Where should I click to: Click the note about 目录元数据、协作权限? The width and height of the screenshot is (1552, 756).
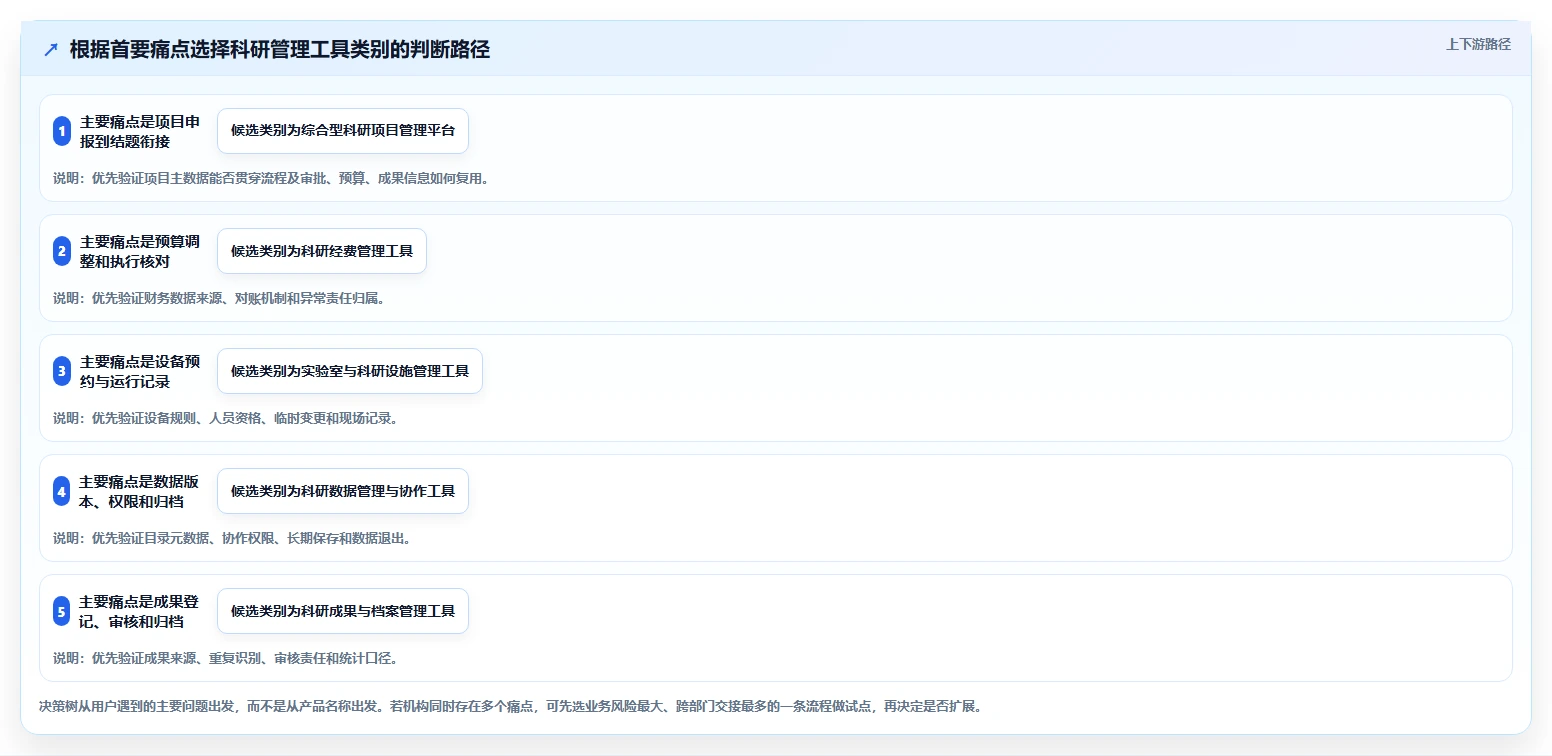232,538
